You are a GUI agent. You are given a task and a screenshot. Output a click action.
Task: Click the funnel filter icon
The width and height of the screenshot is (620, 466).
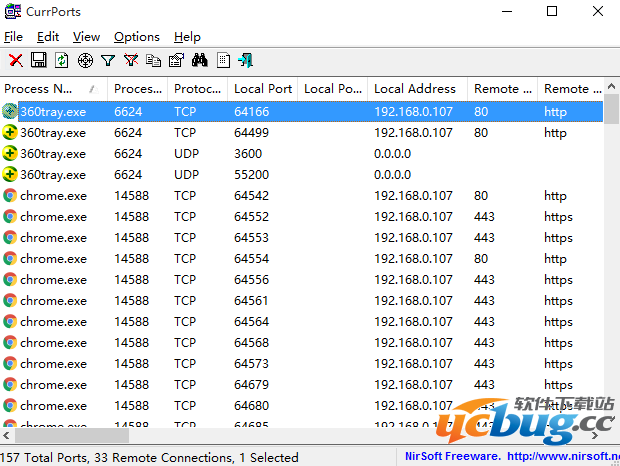click(x=108, y=61)
